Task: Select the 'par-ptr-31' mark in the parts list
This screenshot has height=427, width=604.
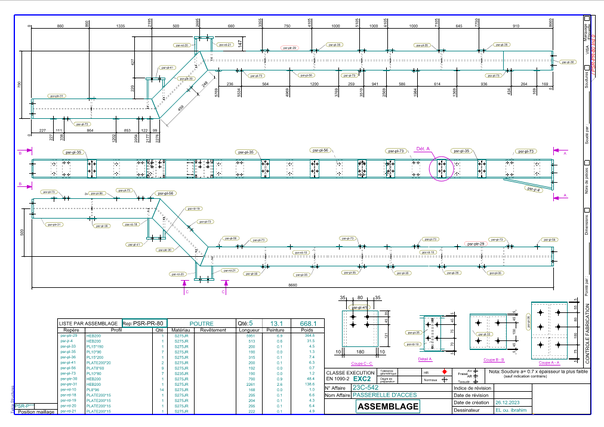Action: point(69,384)
